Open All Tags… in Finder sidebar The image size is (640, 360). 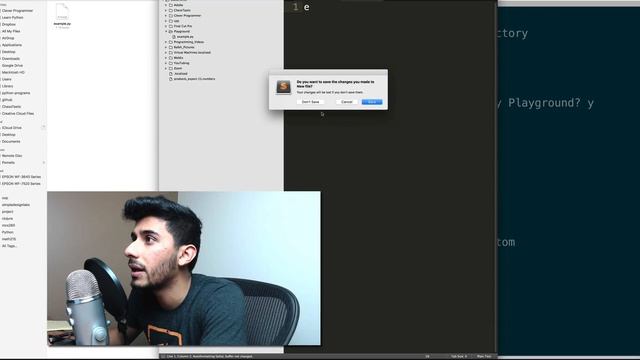point(9,246)
